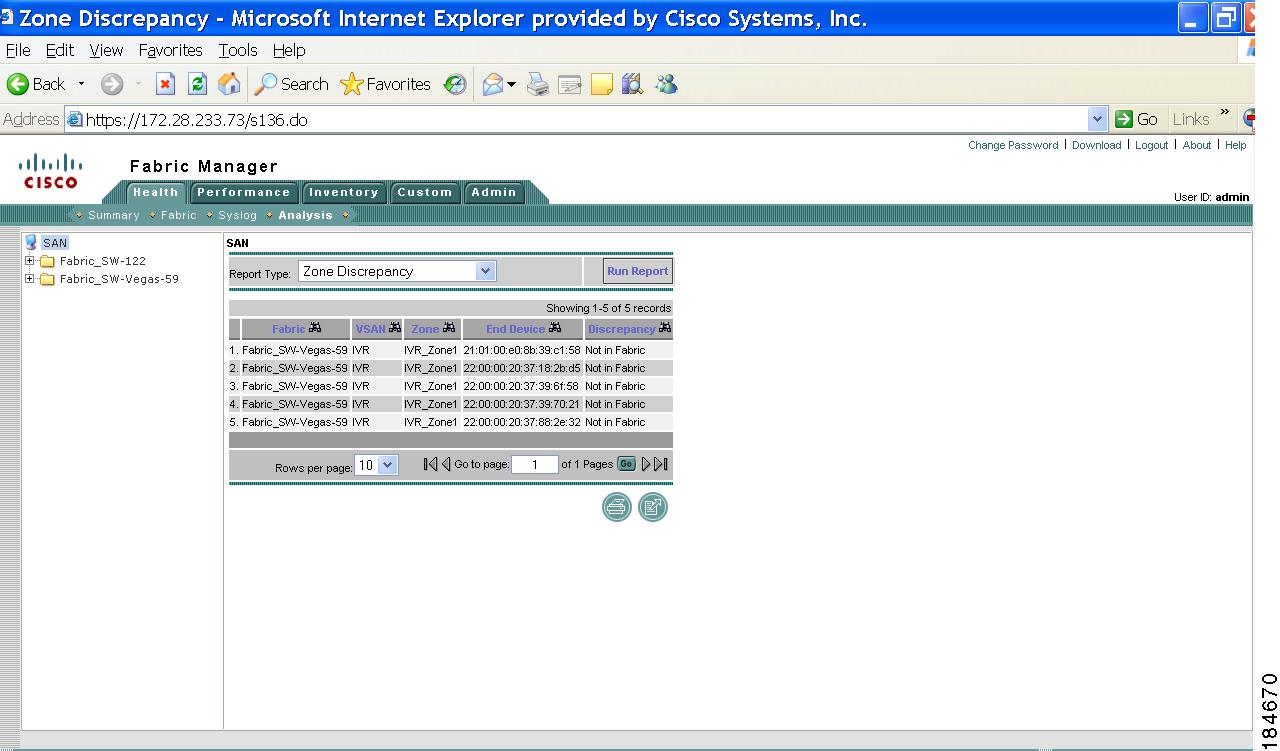The width and height of the screenshot is (1280, 751).
Task: Open browser History clock icon
Action: tap(455, 85)
